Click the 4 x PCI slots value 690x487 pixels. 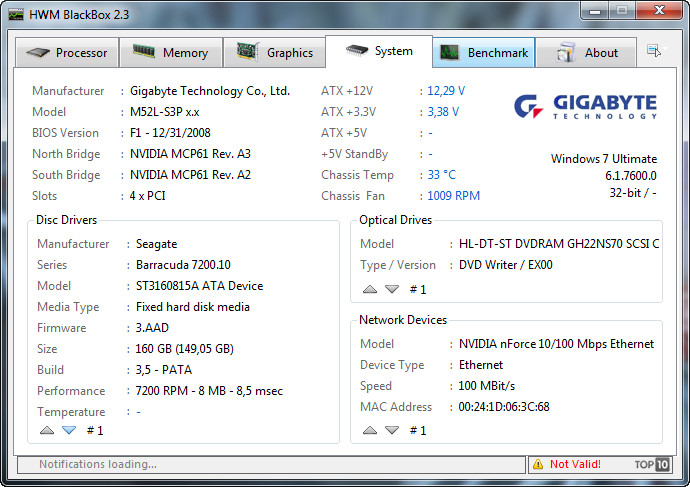(x=147, y=196)
